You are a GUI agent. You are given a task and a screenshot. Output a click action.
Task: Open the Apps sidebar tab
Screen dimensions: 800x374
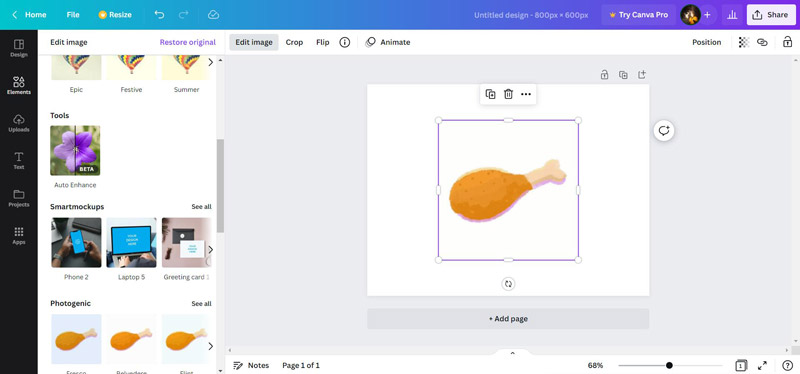[x=18, y=235]
